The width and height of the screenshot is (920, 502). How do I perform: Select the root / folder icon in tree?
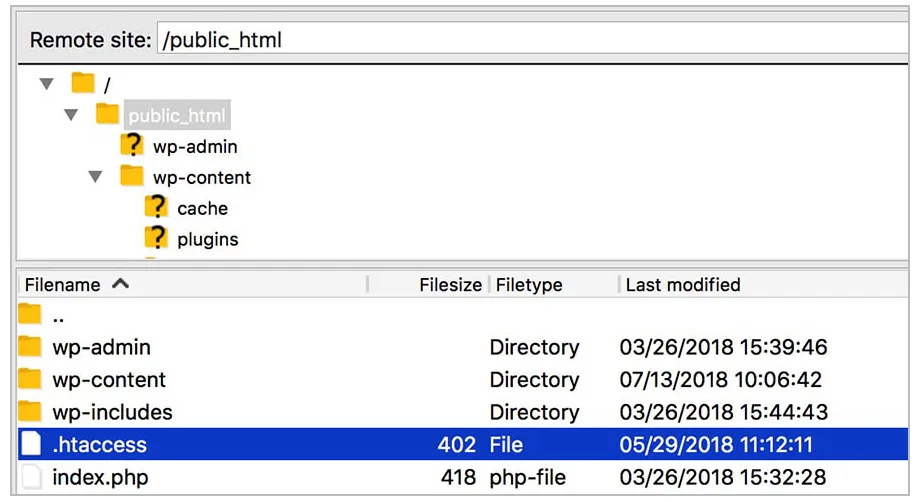coord(83,83)
